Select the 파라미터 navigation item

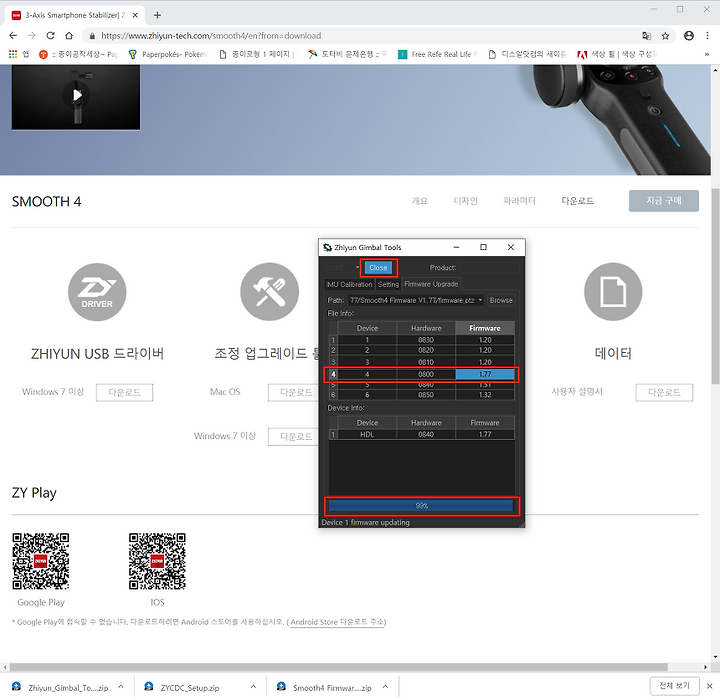click(519, 201)
